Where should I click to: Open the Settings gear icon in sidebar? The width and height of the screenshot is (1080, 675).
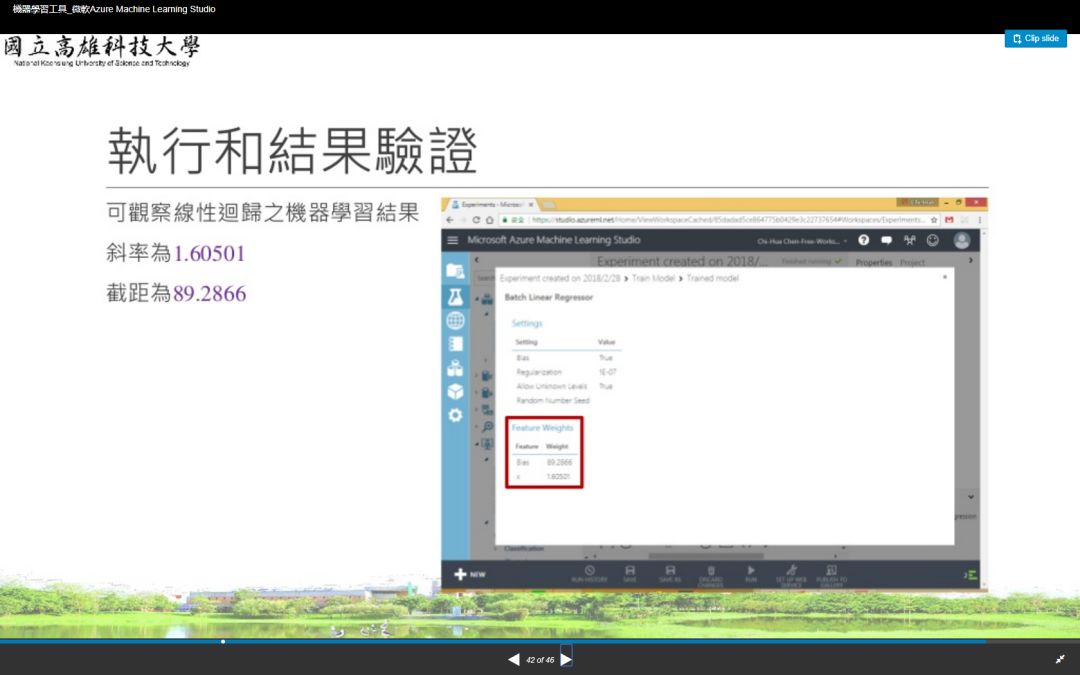455,415
